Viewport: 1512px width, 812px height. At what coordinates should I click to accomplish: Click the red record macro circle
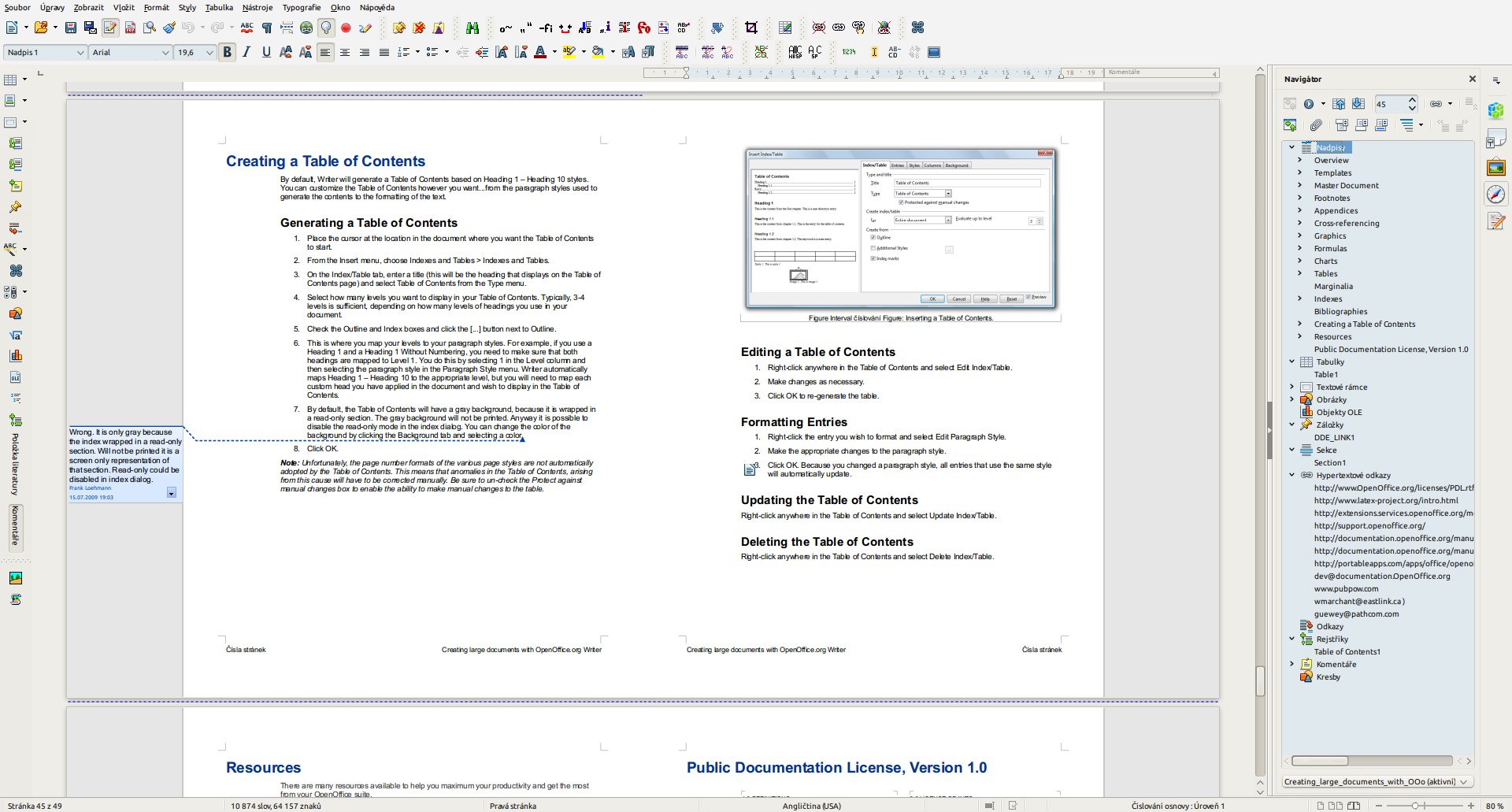346,28
